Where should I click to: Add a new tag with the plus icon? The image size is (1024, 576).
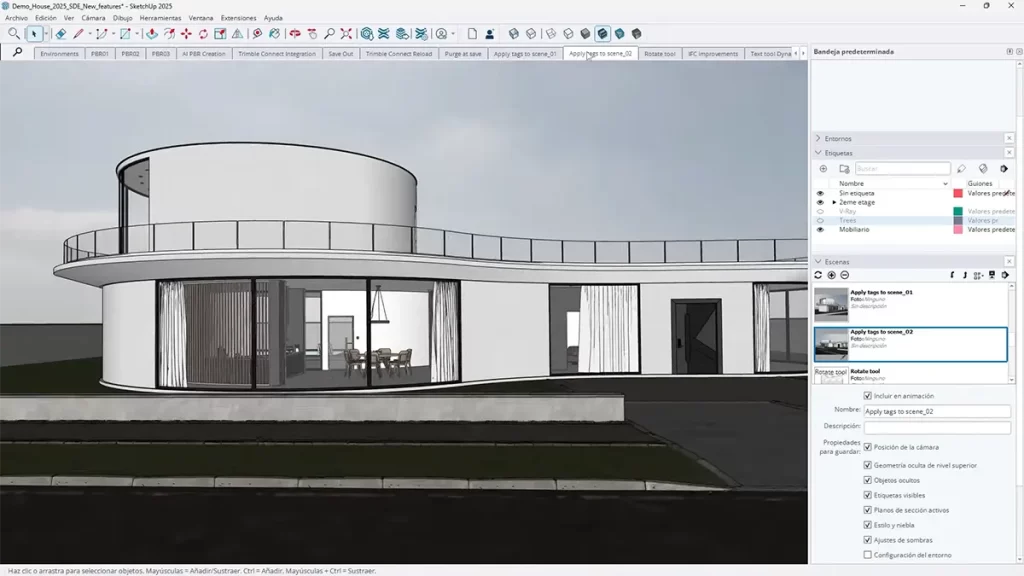pos(822,168)
